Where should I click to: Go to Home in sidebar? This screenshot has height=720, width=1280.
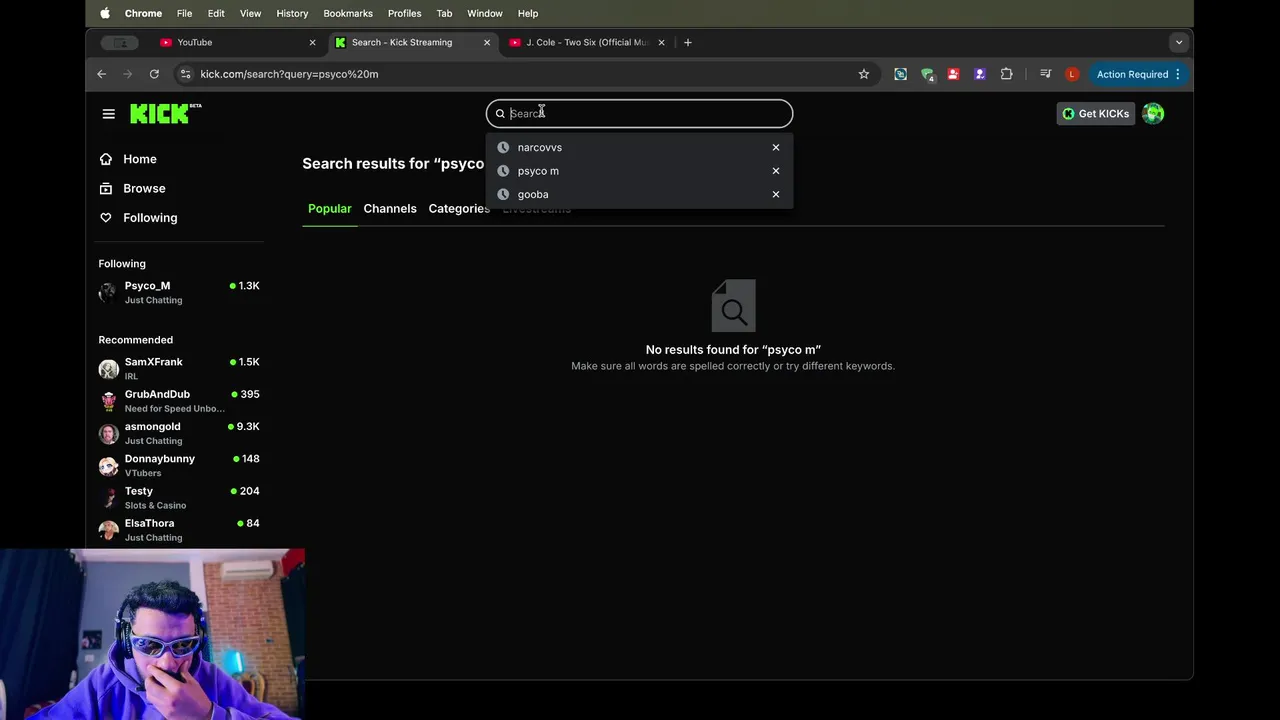point(128,159)
